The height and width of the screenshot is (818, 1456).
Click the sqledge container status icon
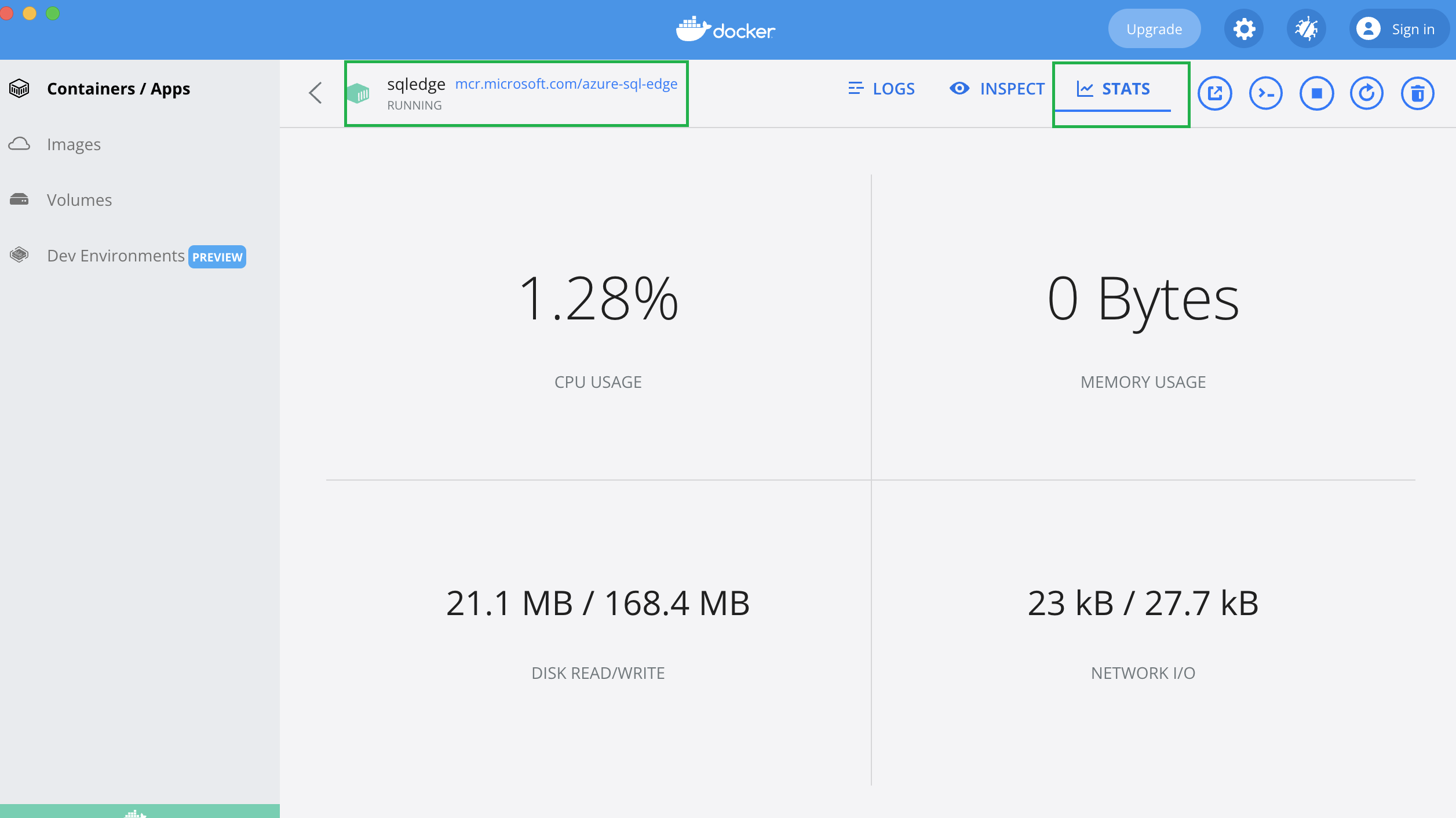pos(359,93)
